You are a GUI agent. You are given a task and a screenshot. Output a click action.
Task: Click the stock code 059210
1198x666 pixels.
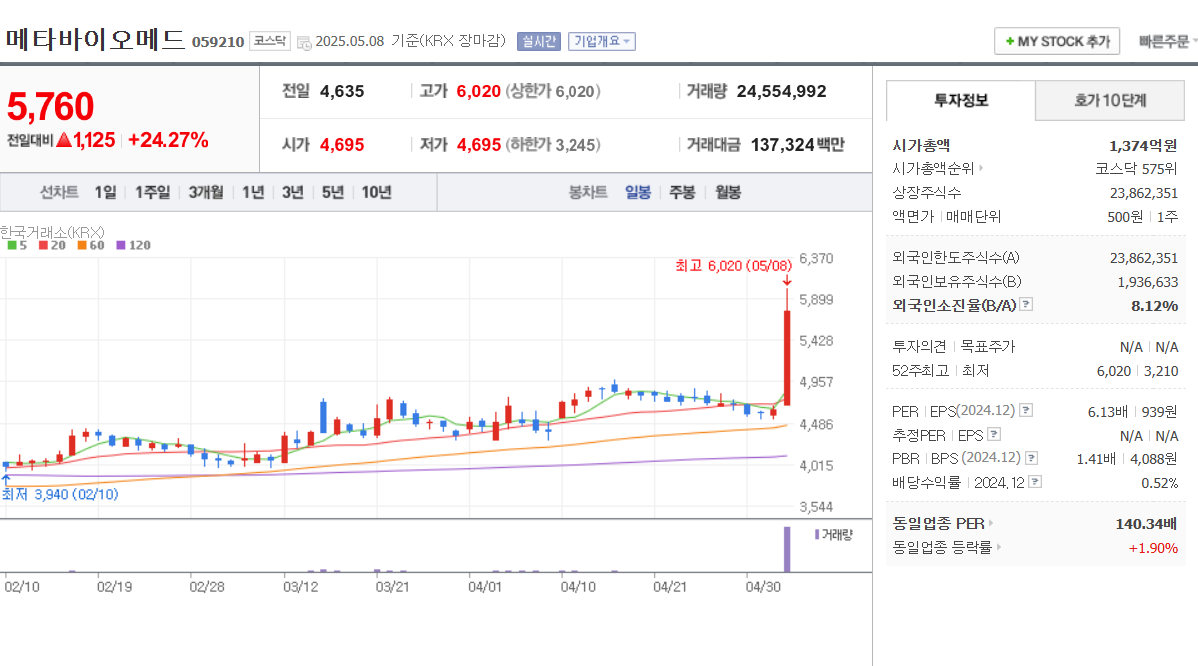tap(218, 42)
